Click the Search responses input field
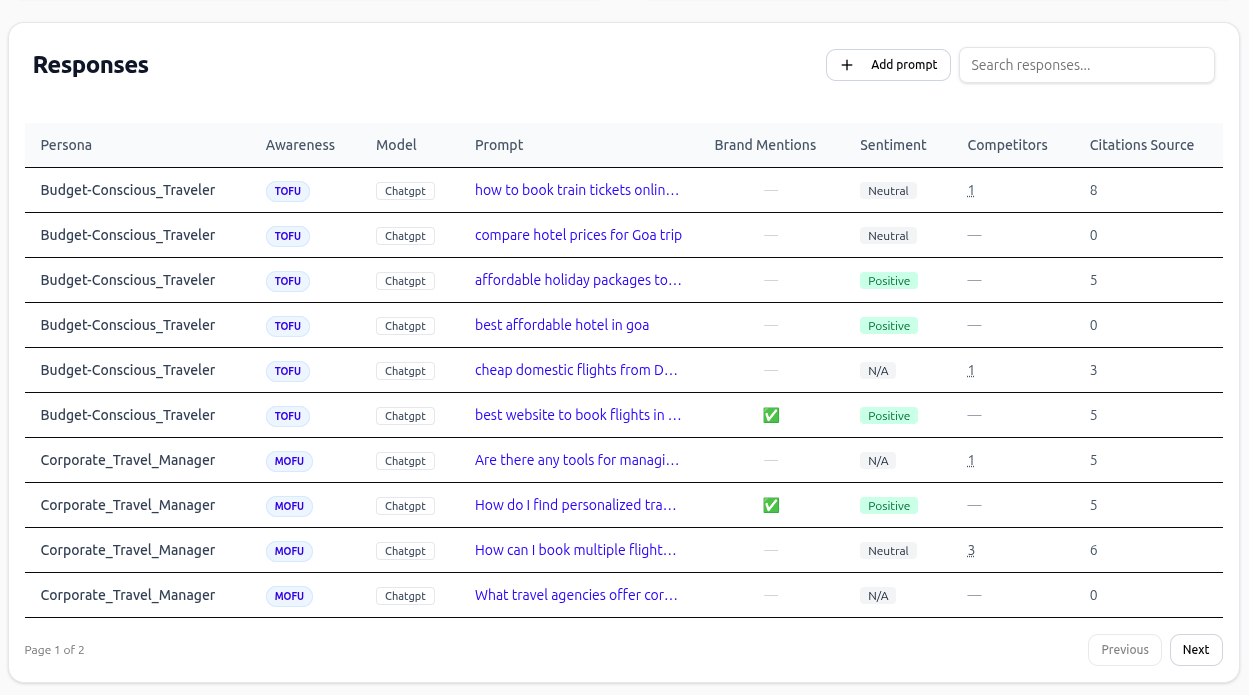This screenshot has height=695, width=1249. [1087, 65]
